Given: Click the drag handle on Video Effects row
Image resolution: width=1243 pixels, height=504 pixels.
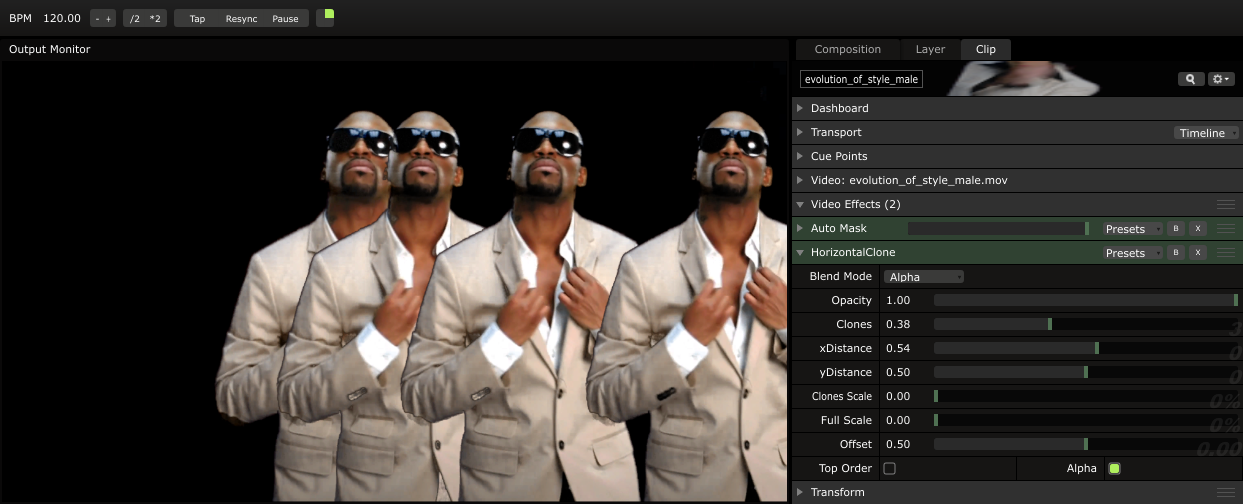Looking at the screenshot, I should [x=1225, y=205].
